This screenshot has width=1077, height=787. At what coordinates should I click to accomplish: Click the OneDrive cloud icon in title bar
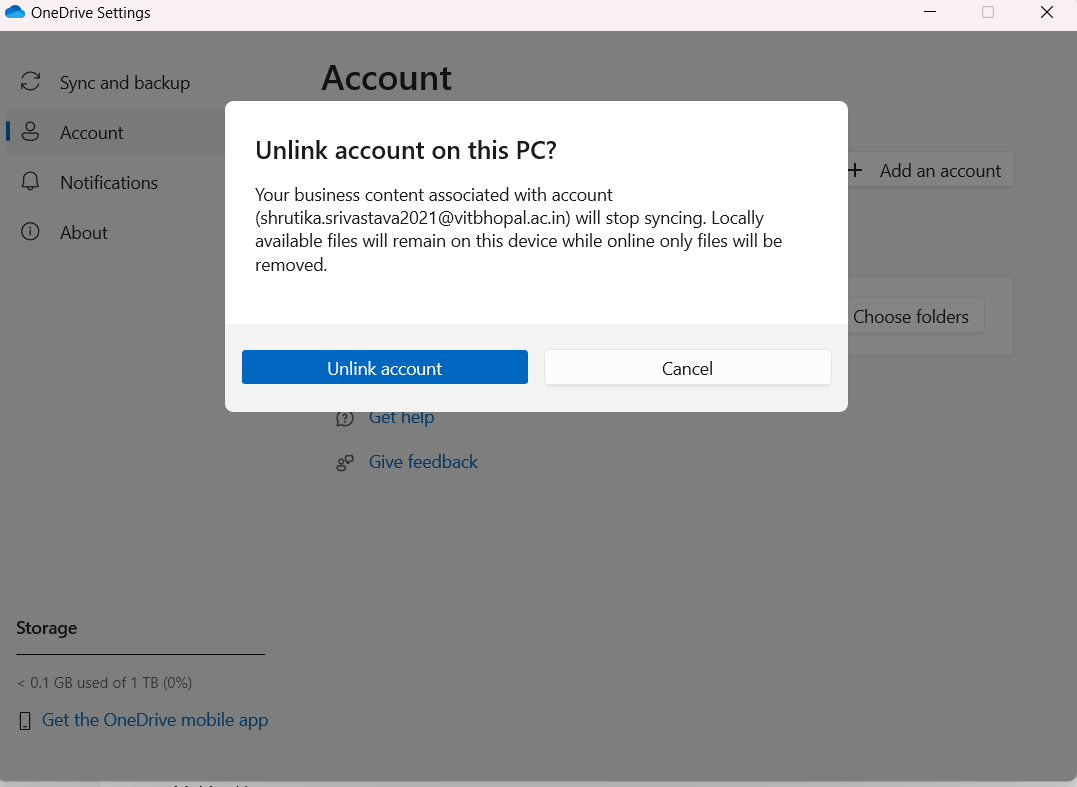pos(15,13)
